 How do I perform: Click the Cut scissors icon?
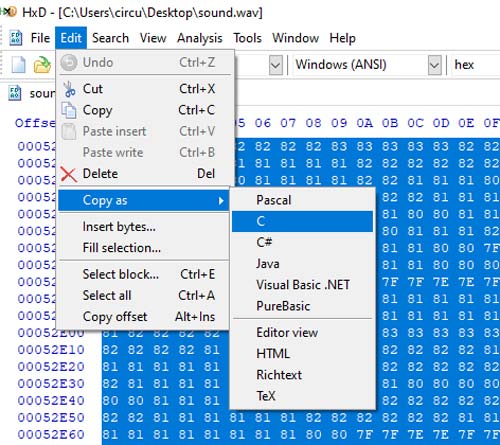(70, 89)
